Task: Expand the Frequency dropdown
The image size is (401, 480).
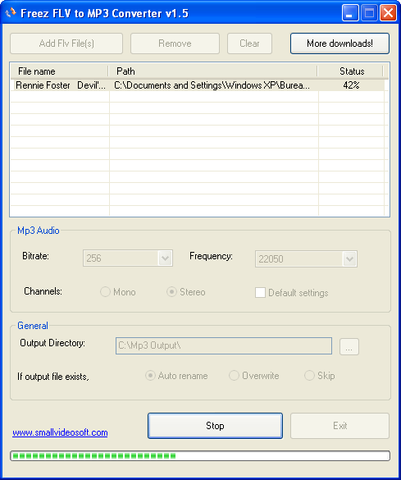Action: [349, 259]
